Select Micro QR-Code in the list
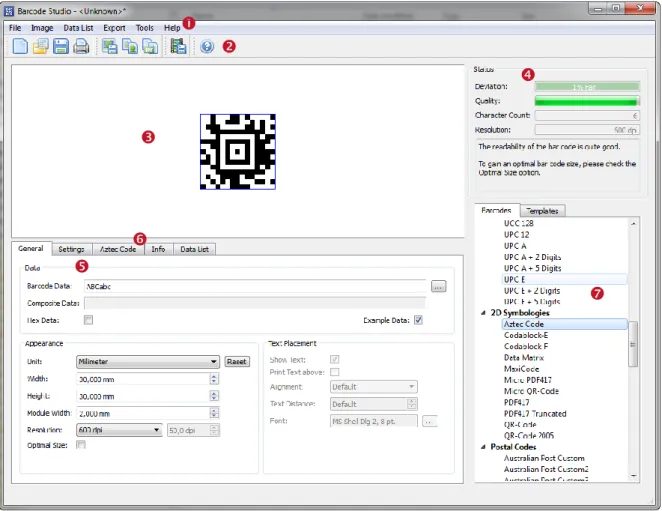662x511 pixels. 531,391
